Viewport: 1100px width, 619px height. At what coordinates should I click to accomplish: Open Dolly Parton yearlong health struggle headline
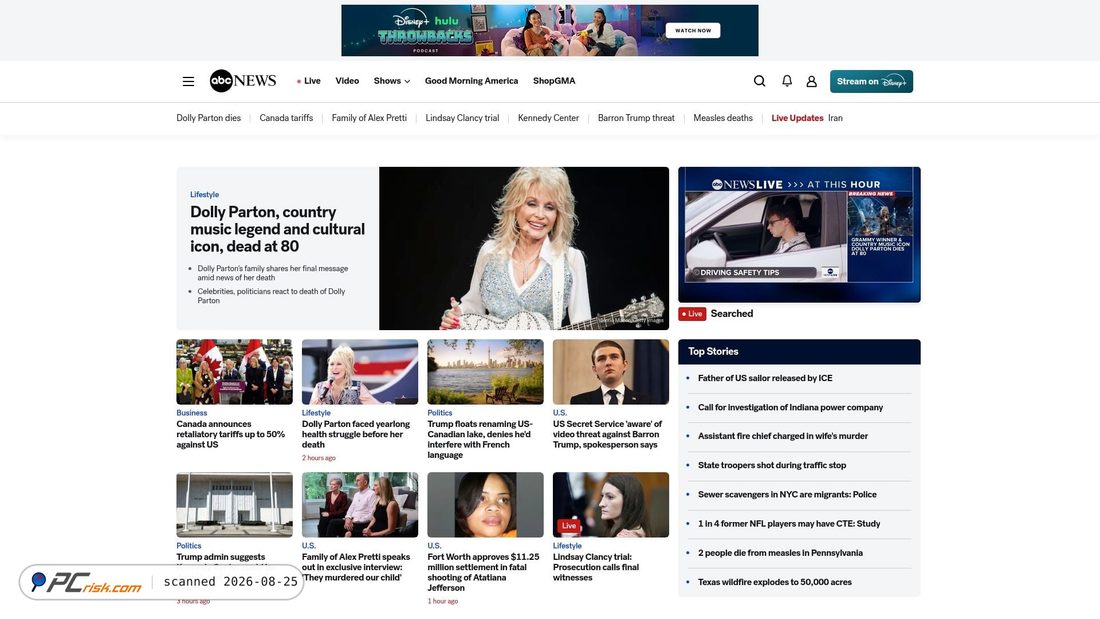point(356,434)
